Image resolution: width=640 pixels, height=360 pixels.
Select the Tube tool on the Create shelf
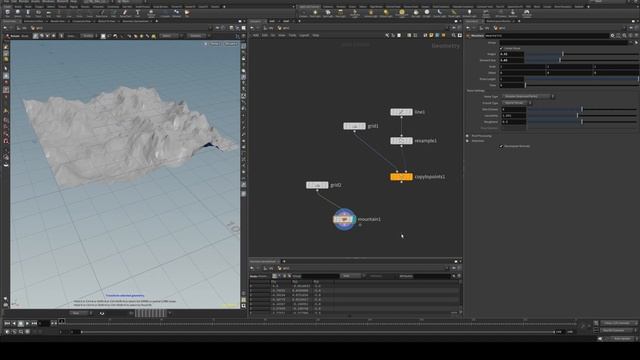[28, 13]
